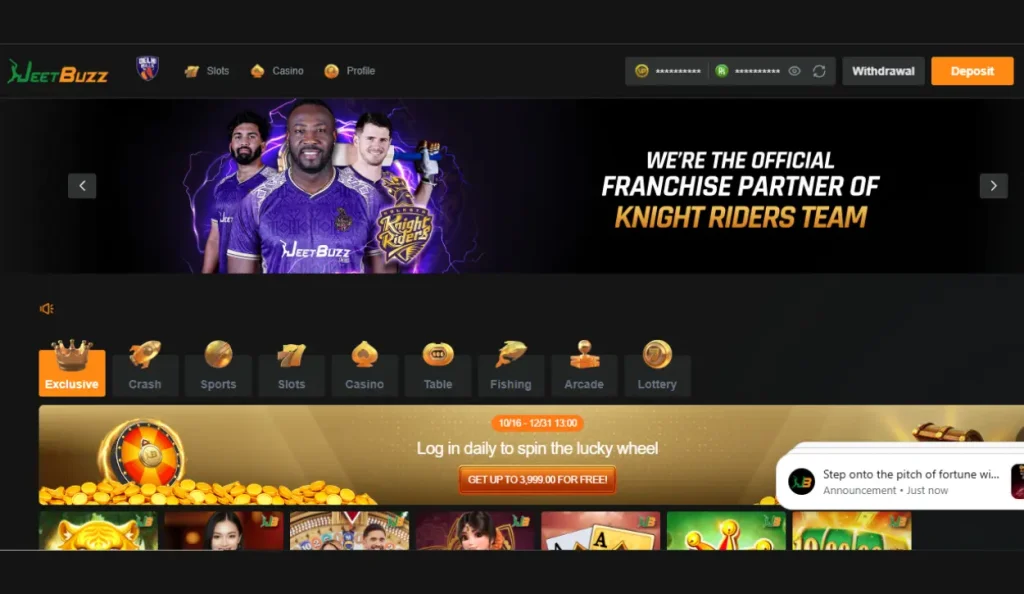Show the previous banner slide
Image resolution: width=1024 pixels, height=594 pixels.
(82, 186)
